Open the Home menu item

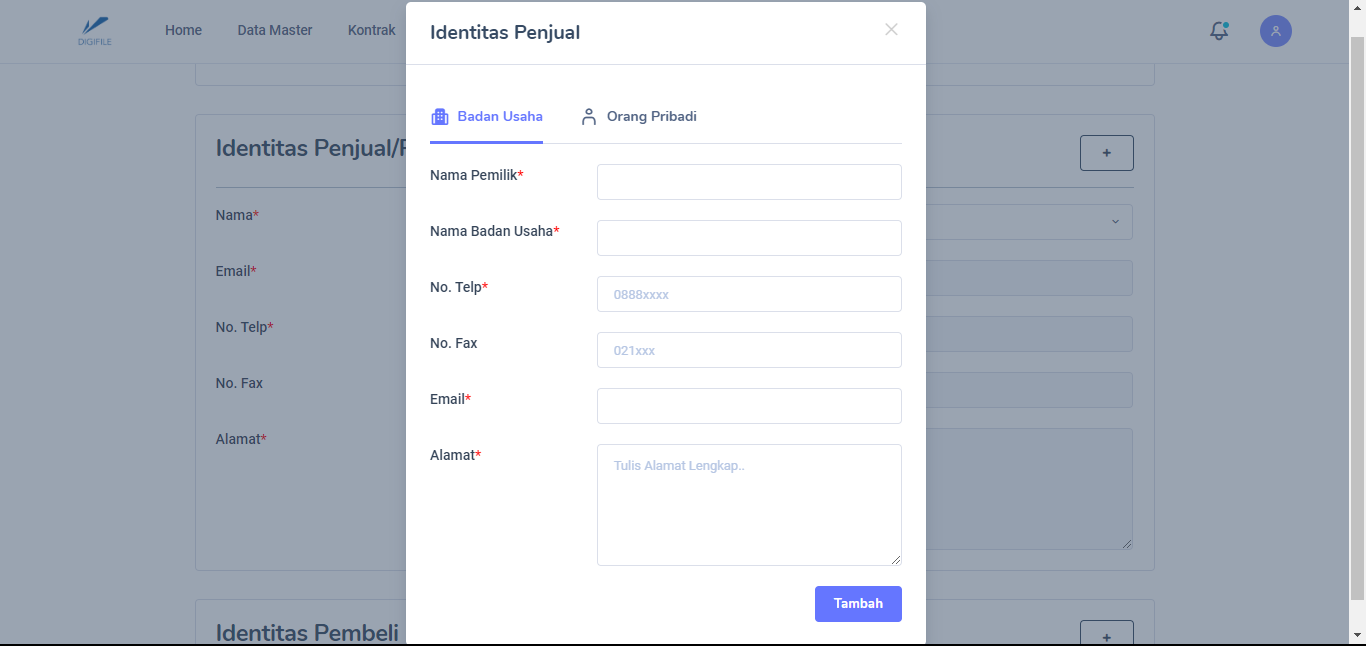point(183,31)
